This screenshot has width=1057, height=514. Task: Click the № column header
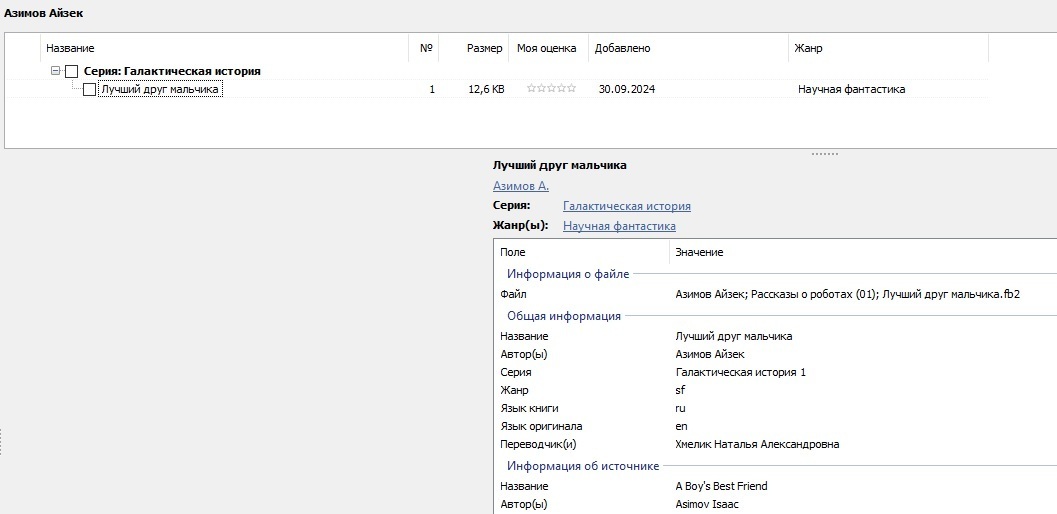[x=426, y=48]
